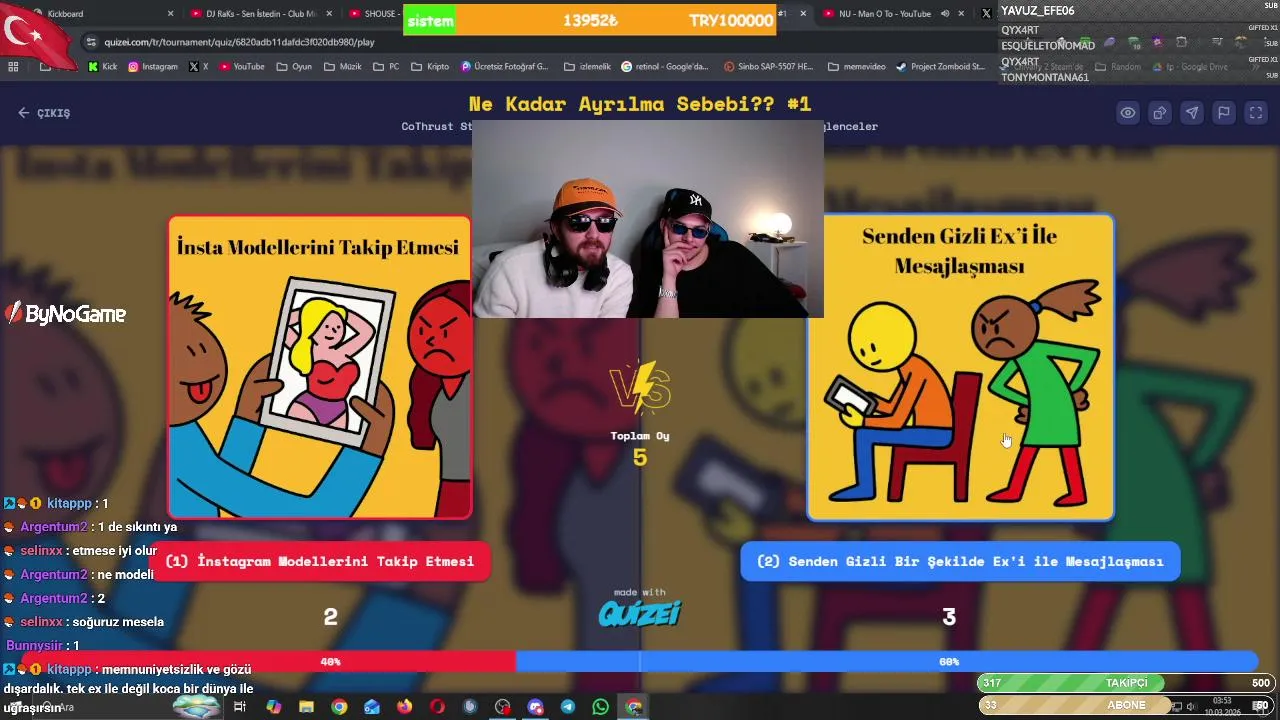Open the Ücretsiz Fotoğraf bookmark
Viewport: 1280px width, 720px height.
point(505,67)
